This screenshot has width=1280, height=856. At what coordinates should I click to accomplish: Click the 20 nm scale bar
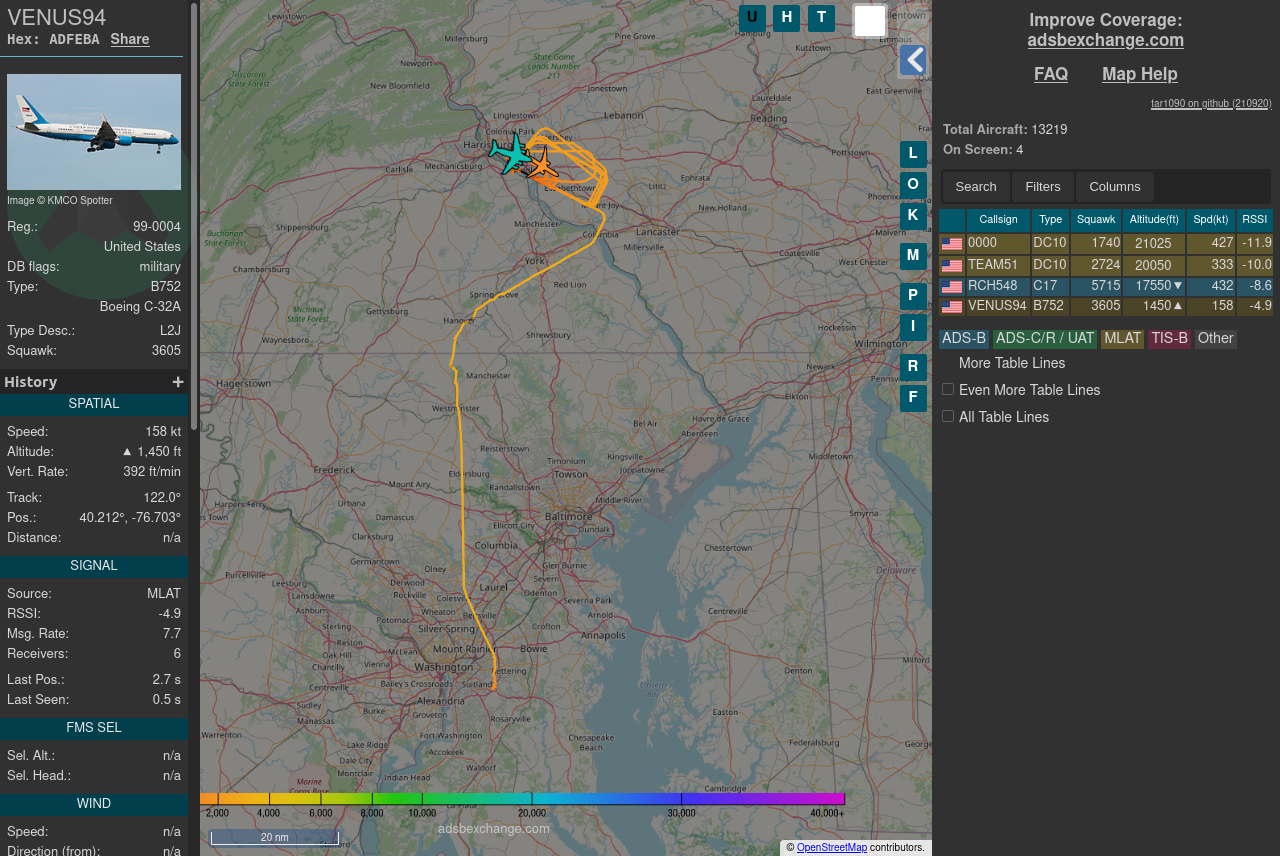(275, 838)
